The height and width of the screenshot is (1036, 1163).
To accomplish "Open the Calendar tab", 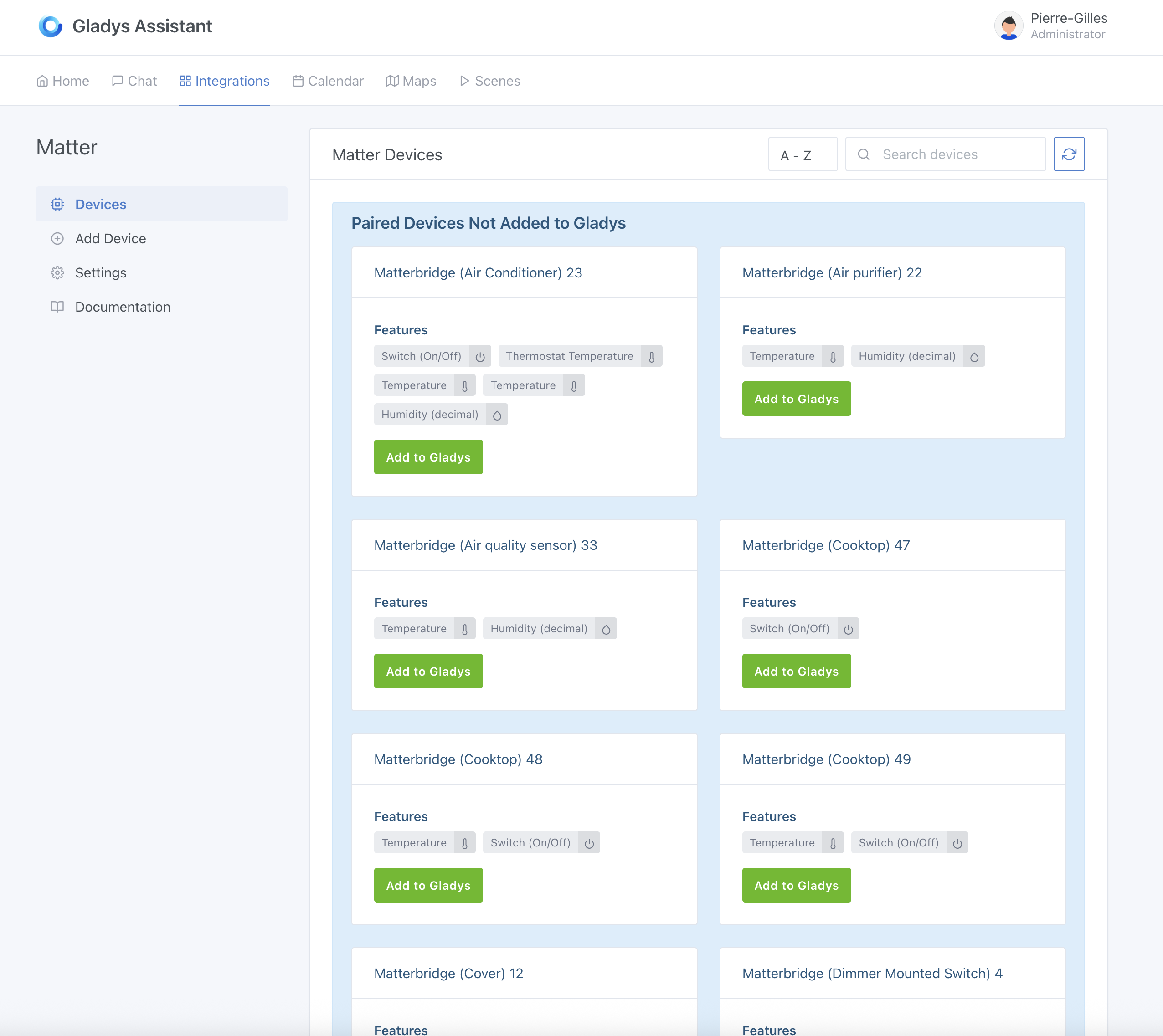I will pos(328,81).
